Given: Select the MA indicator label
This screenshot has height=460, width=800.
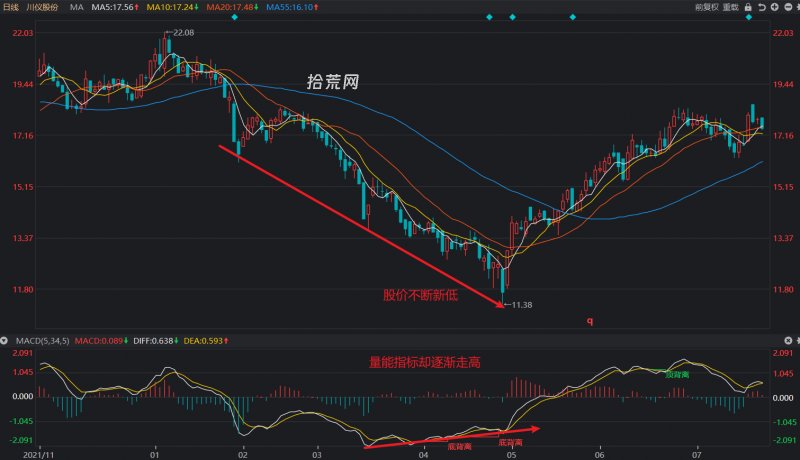Looking at the screenshot, I should click(77, 7).
